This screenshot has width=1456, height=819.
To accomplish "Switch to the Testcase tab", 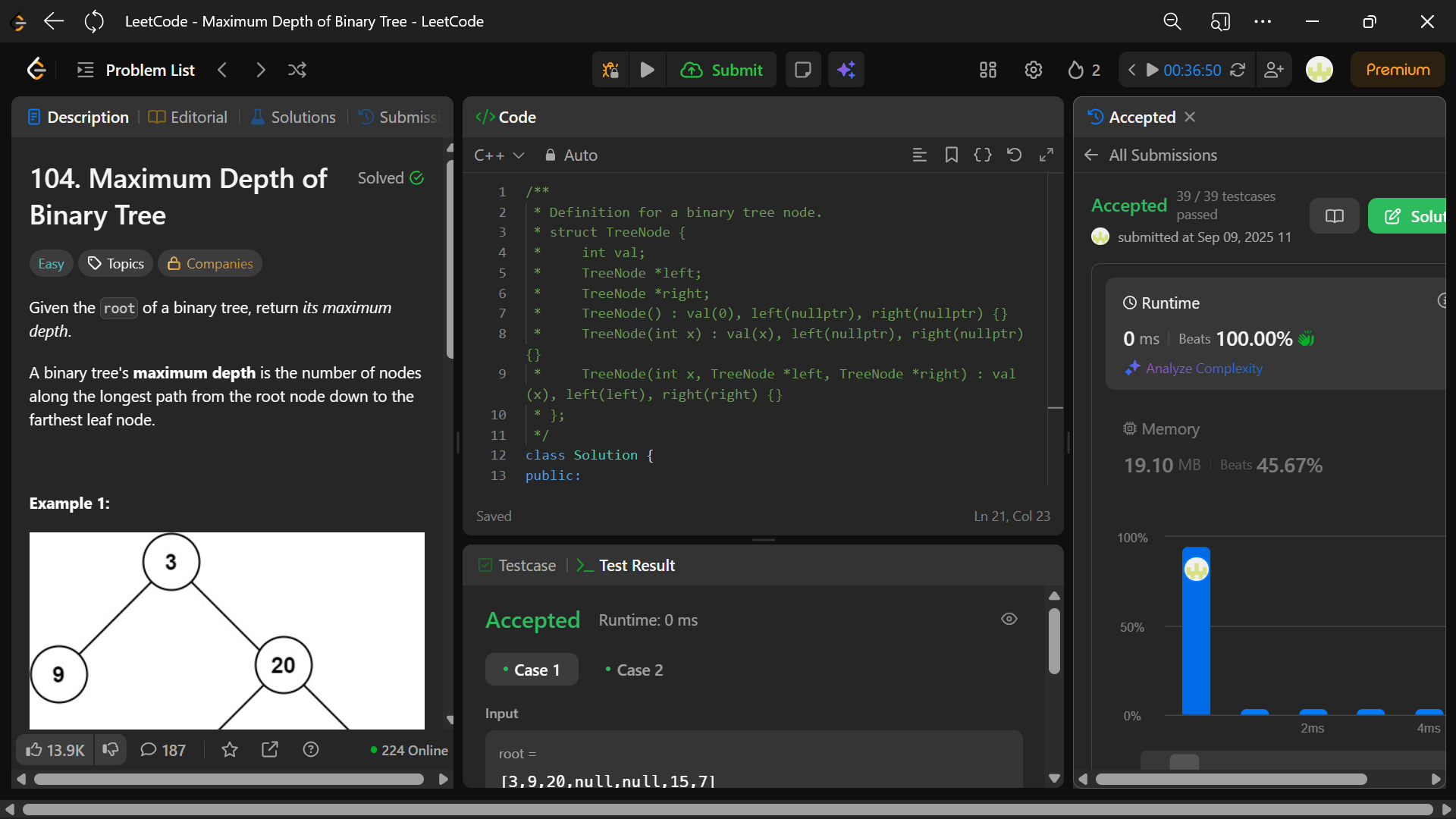I will (x=517, y=565).
